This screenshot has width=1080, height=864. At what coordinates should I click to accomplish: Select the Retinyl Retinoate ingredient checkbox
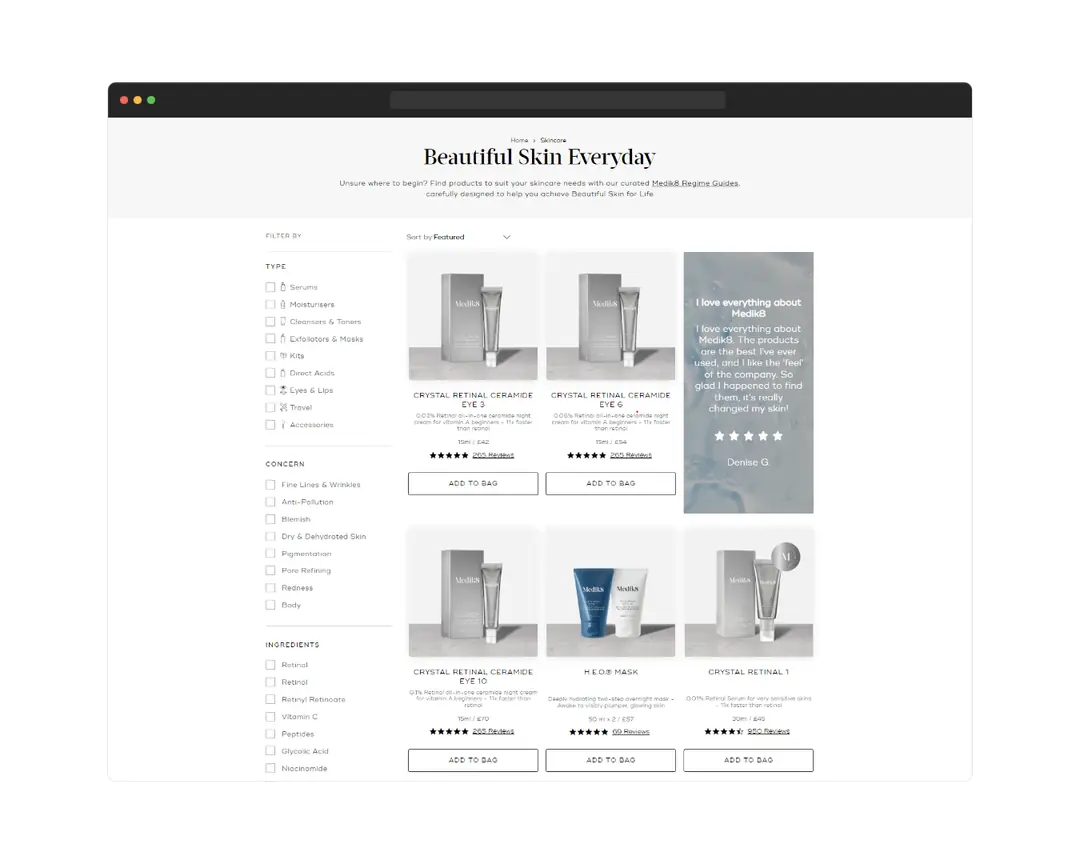tap(270, 699)
